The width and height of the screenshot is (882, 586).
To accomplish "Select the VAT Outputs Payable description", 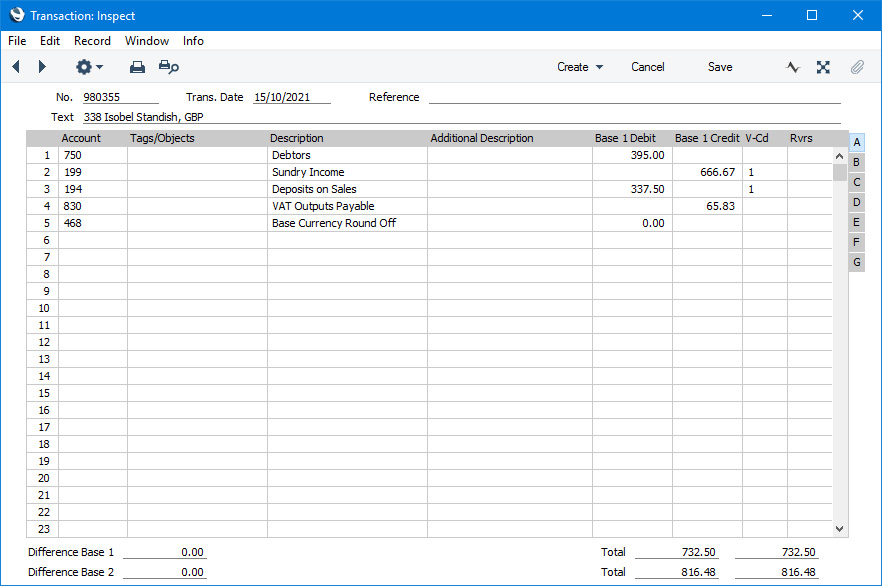I will pyautogui.click(x=347, y=206).
